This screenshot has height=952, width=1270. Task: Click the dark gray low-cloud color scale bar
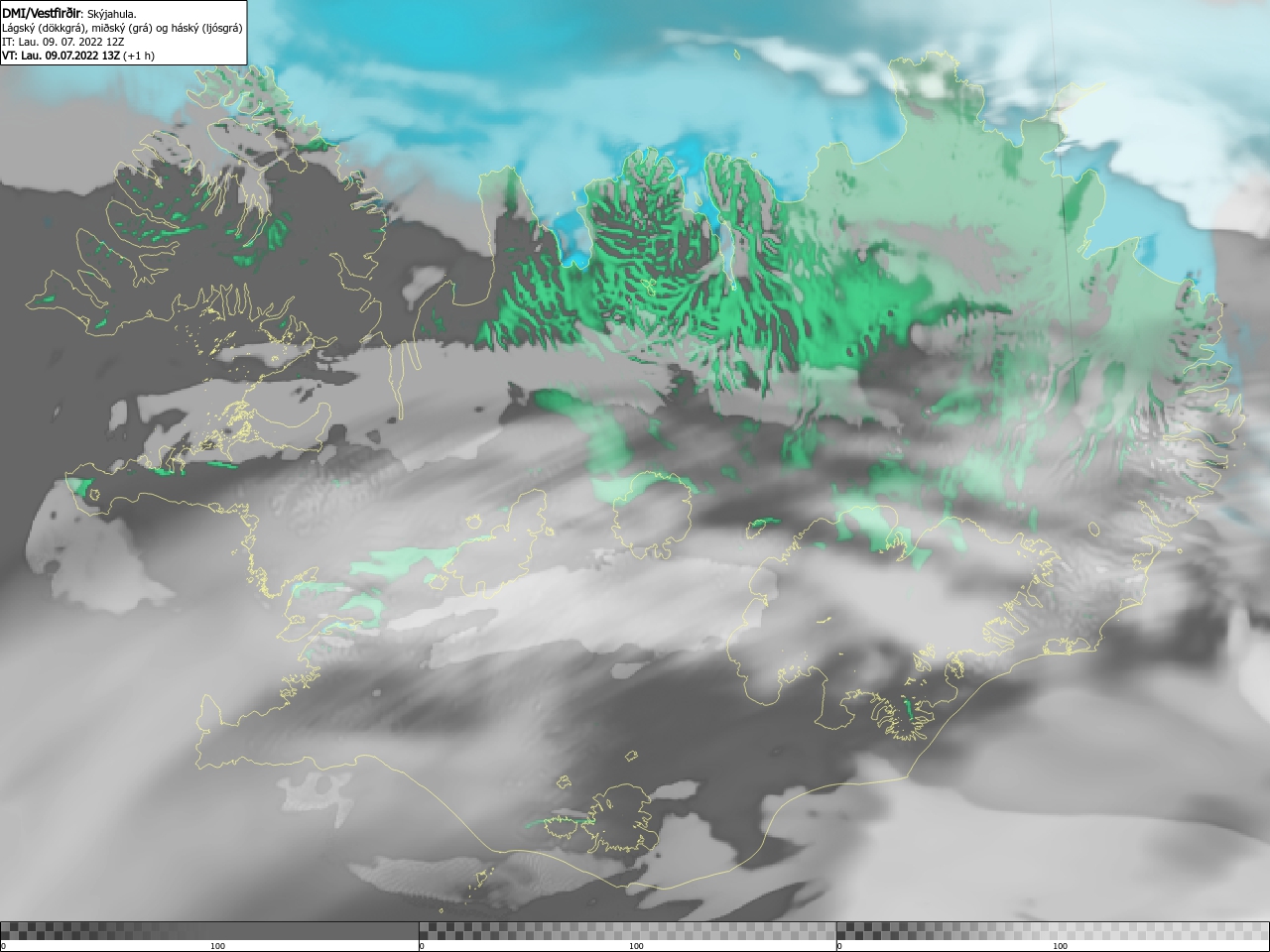(209, 930)
